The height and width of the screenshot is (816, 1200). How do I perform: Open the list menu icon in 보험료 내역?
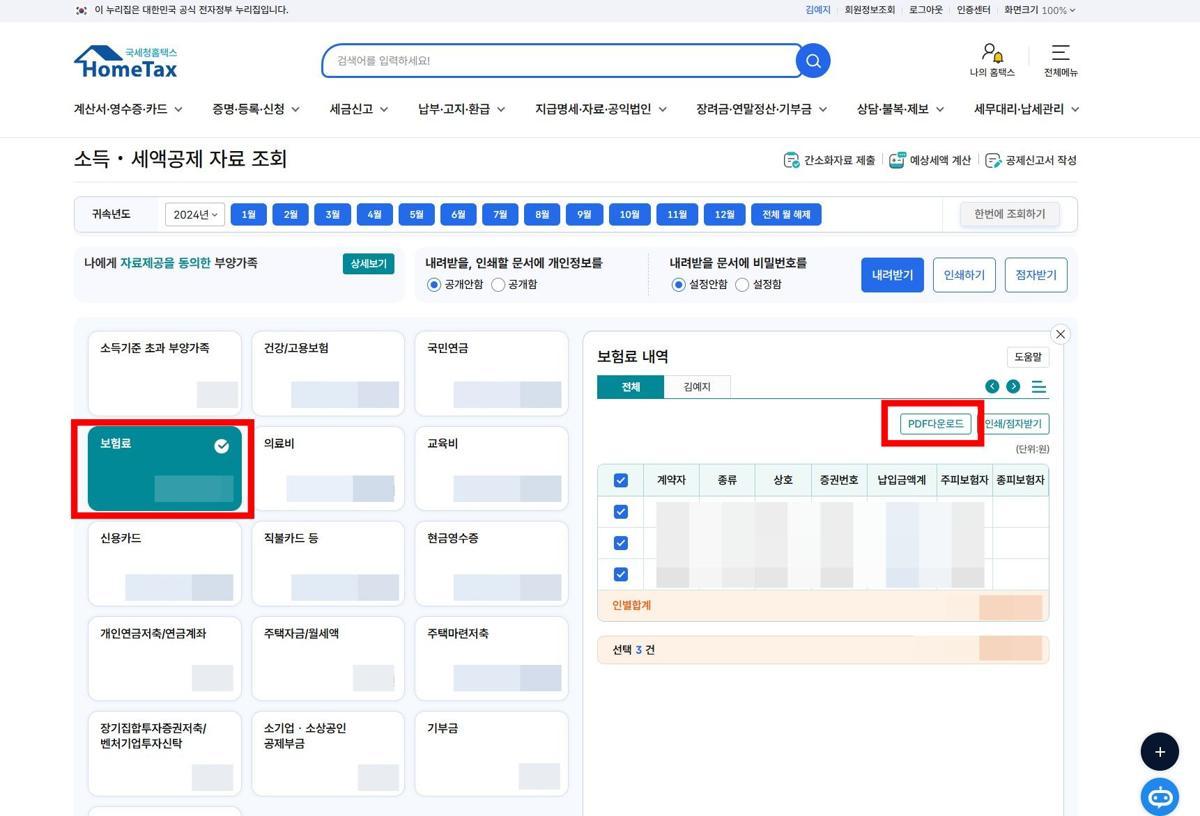(x=1039, y=387)
